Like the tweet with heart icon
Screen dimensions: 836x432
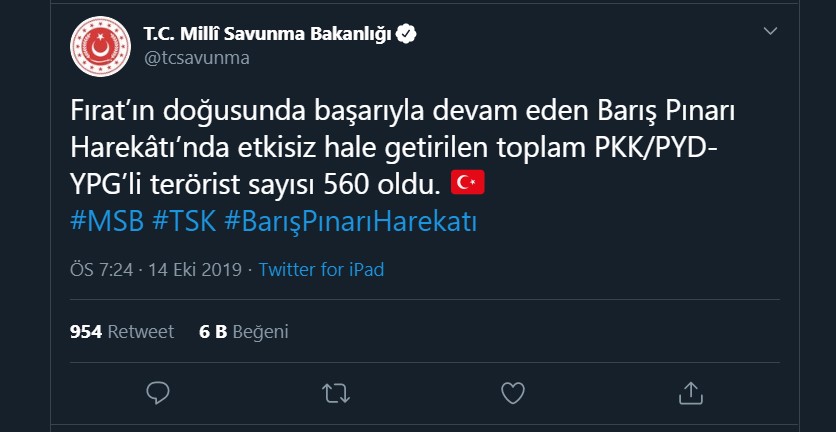point(513,394)
